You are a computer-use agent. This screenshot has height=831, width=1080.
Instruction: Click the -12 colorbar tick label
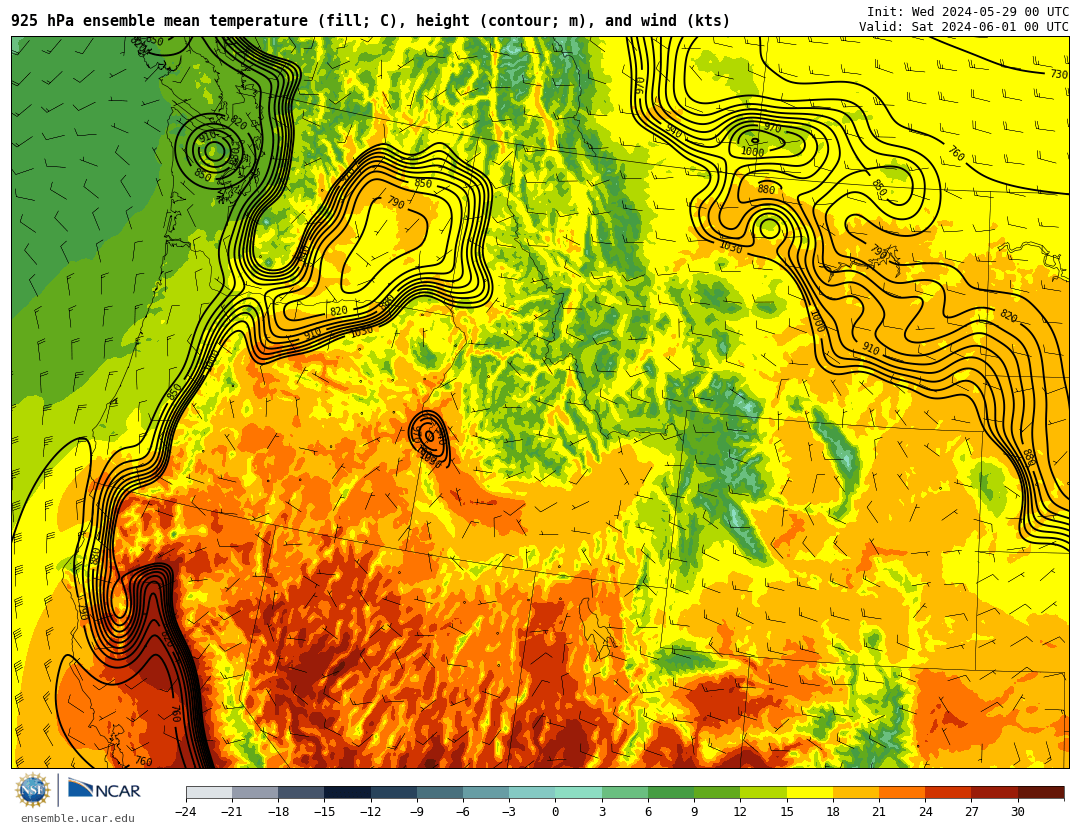(371, 812)
